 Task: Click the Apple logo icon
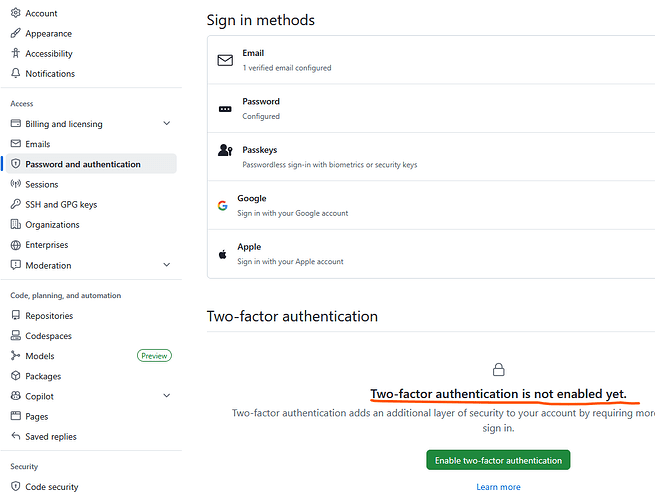tap(223, 254)
